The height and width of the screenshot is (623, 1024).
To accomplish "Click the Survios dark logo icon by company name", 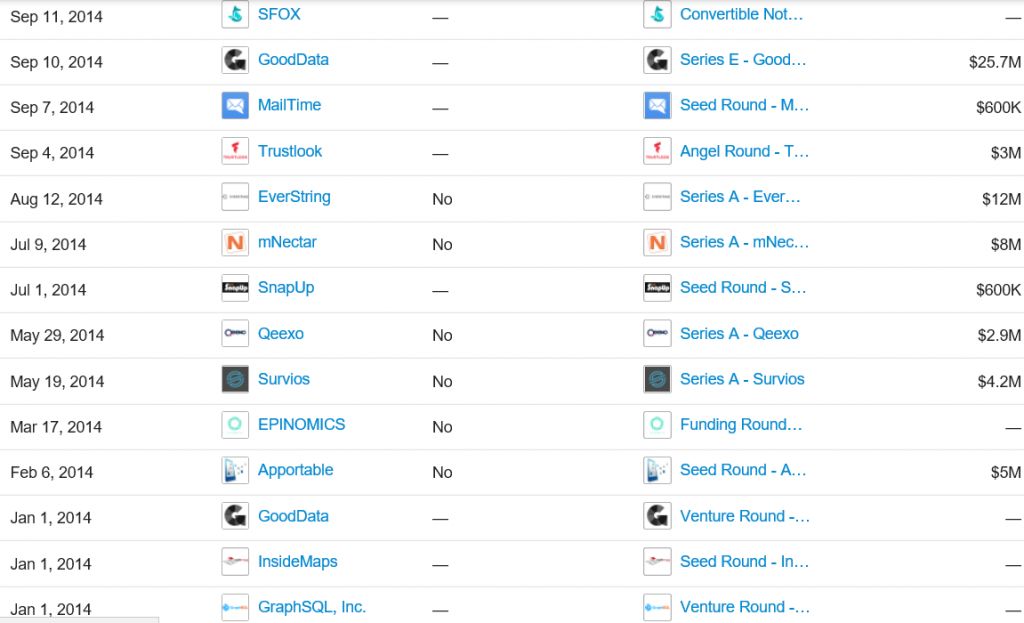I will (235, 379).
